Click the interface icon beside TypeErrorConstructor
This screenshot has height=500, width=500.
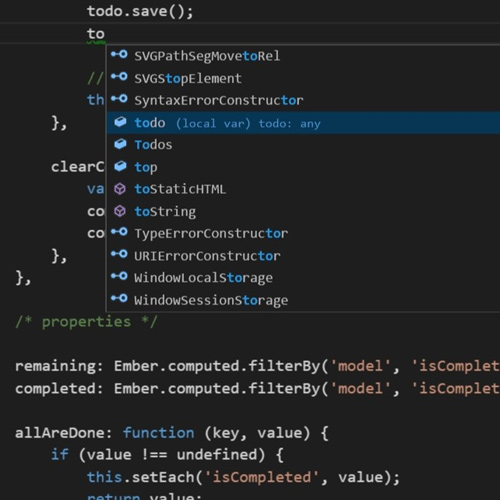pyautogui.click(x=119, y=232)
